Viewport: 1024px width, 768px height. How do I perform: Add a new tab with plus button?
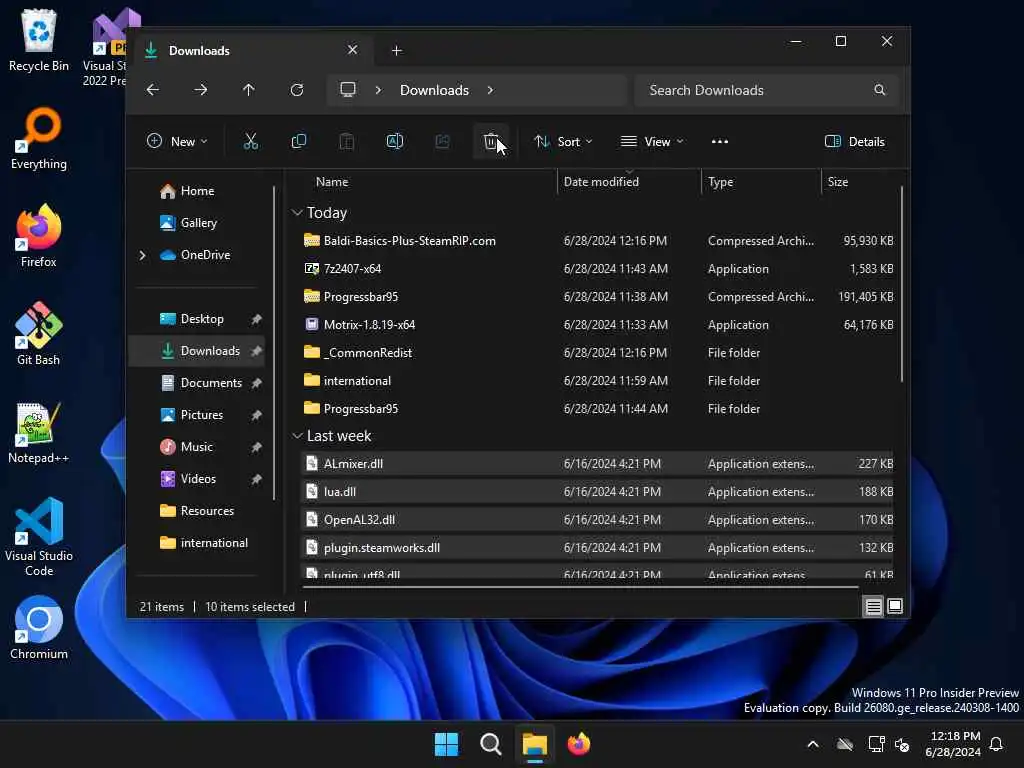pyautogui.click(x=396, y=50)
